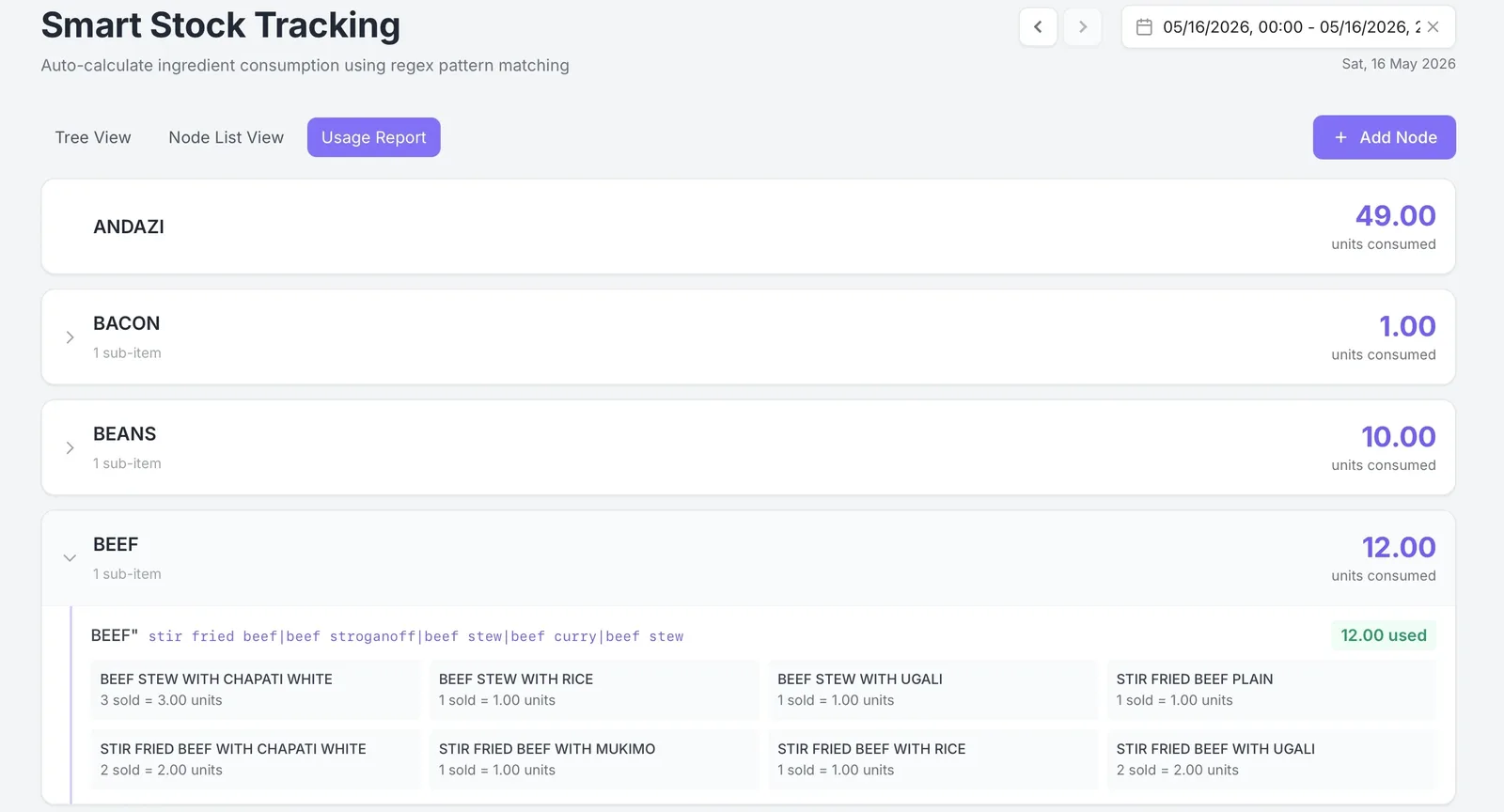Click the BEEF regex pattern text
This screenshot has width=1504, height=812.
(415, 636)
